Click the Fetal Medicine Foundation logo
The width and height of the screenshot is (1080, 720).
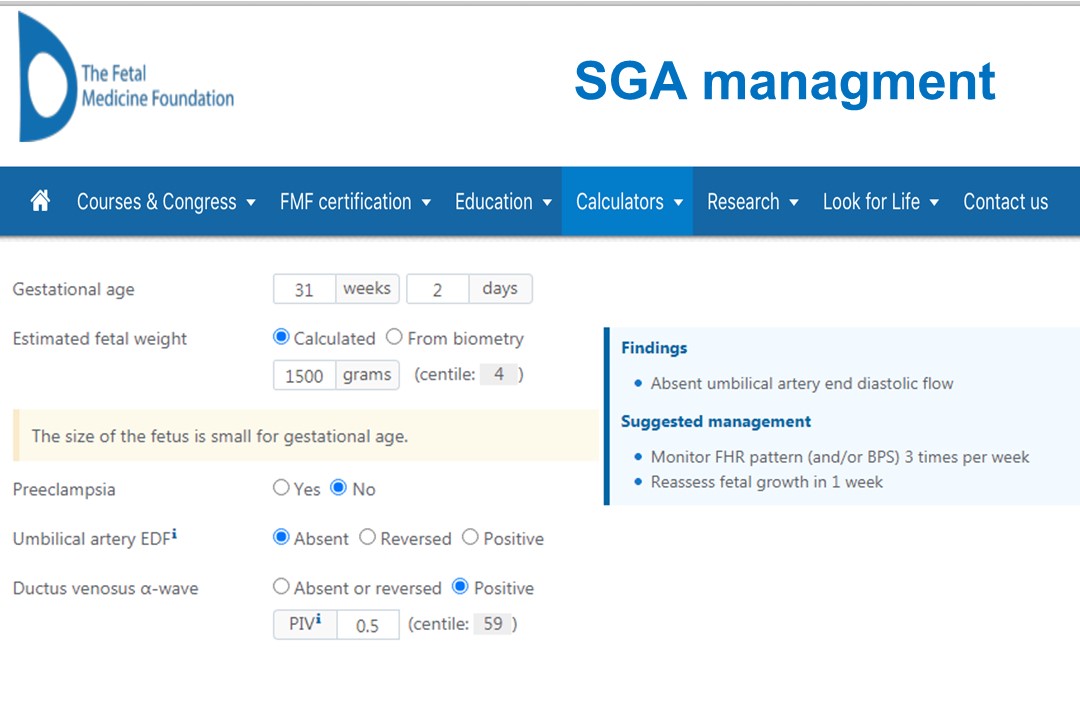coord(126,79)
